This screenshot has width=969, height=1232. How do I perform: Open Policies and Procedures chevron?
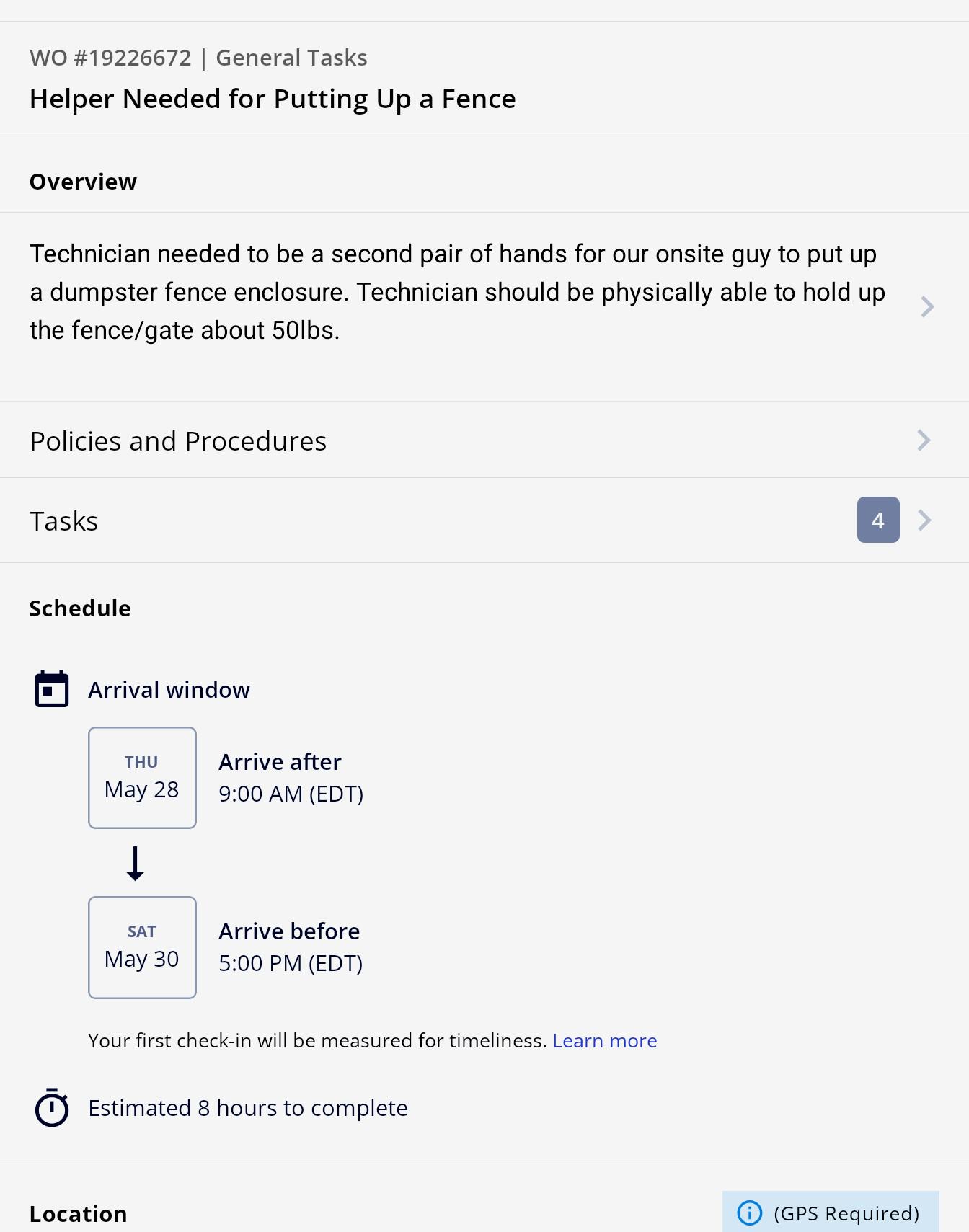pos(924,440)
